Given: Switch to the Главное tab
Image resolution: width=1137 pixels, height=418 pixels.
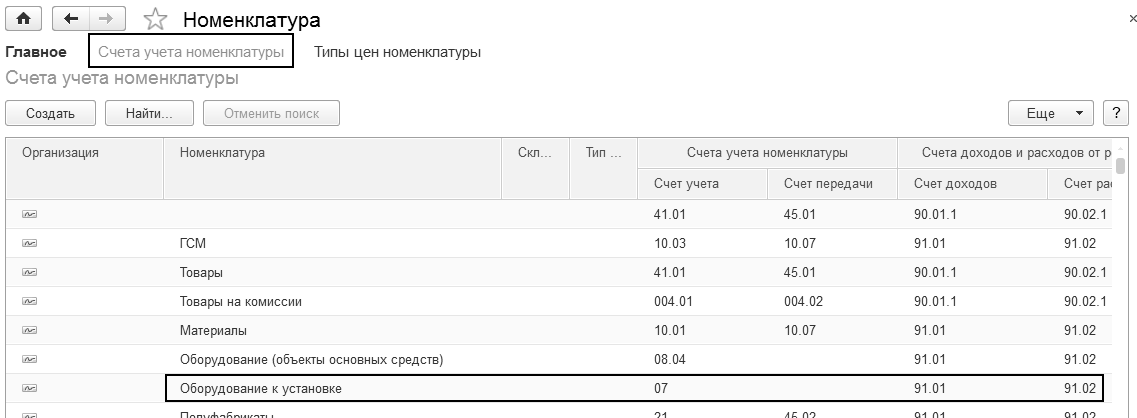Looking at the screenshot, I should pyautogui.click(x=36, y=52).
